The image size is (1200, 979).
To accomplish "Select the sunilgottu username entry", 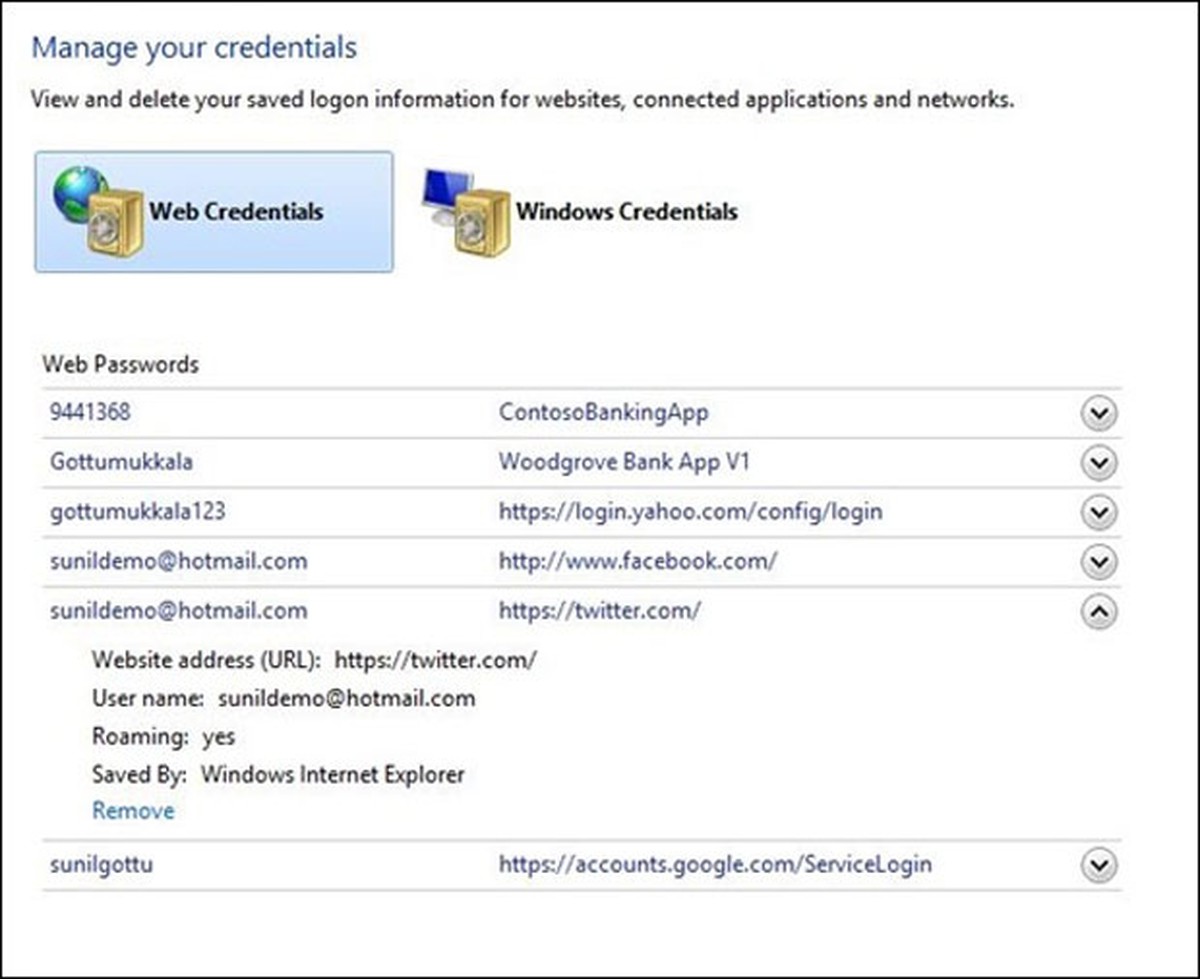I will [x=101, y=864].
